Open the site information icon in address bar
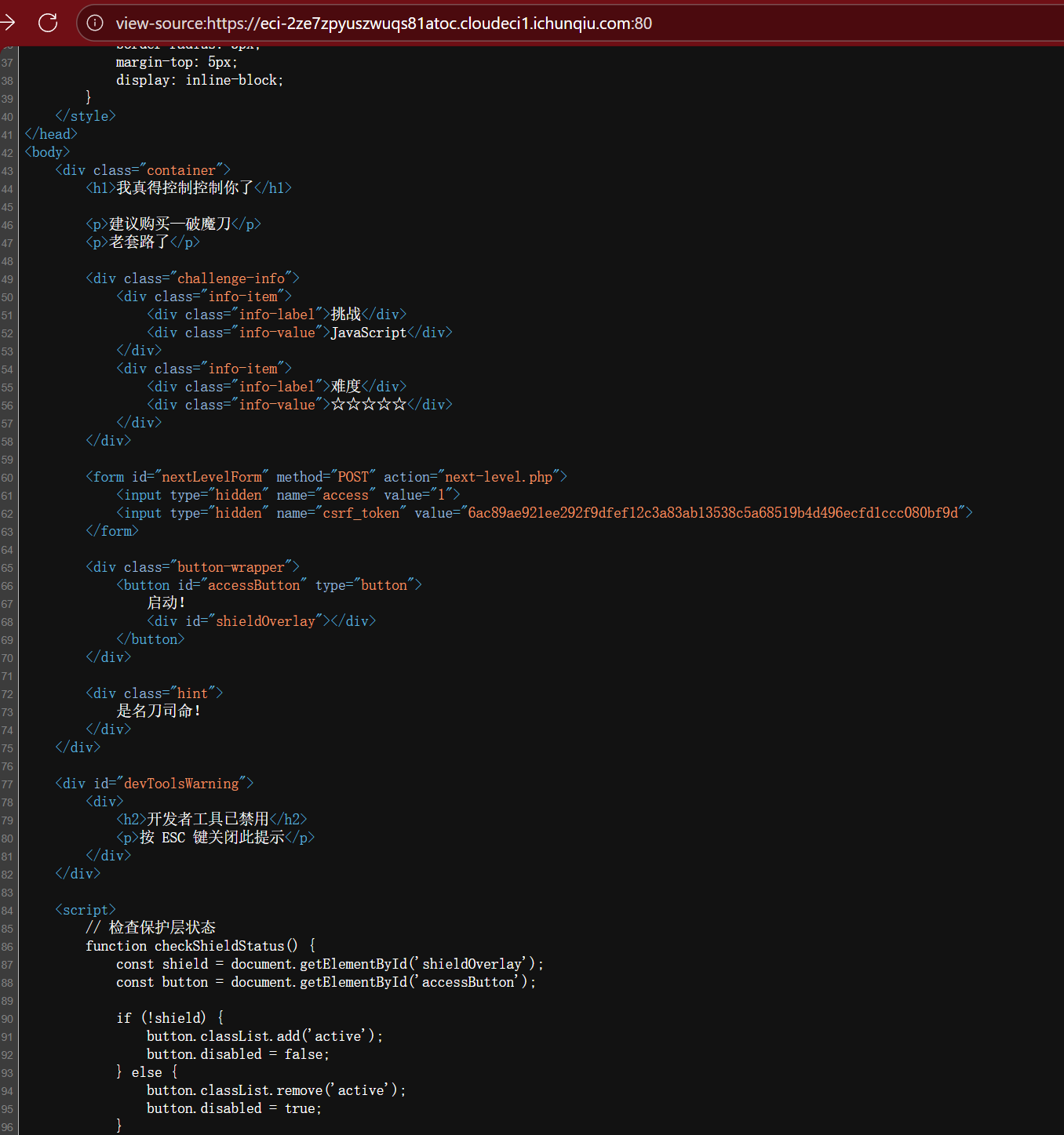Image resolution: width=1064 pixels, height=1135 pixels. (95, 24)
